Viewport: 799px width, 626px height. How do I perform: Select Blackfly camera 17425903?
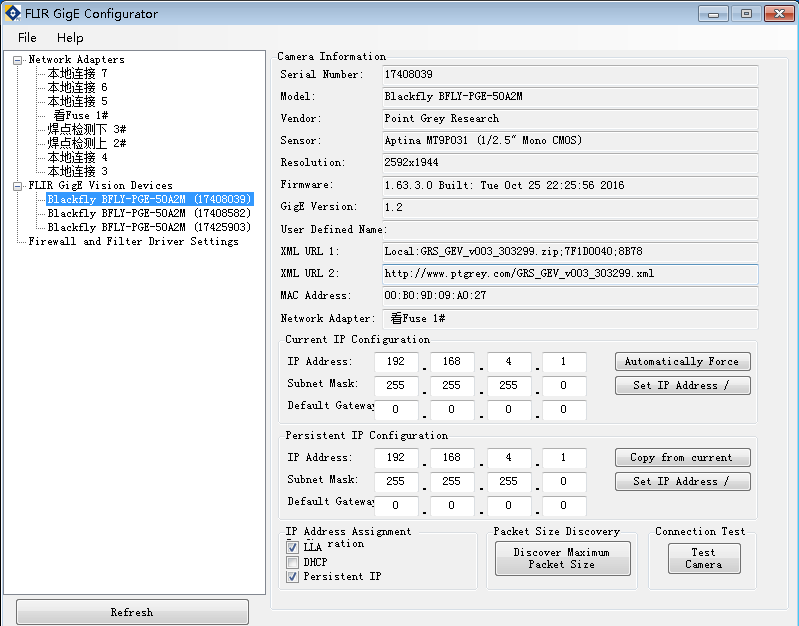point(149,227)
